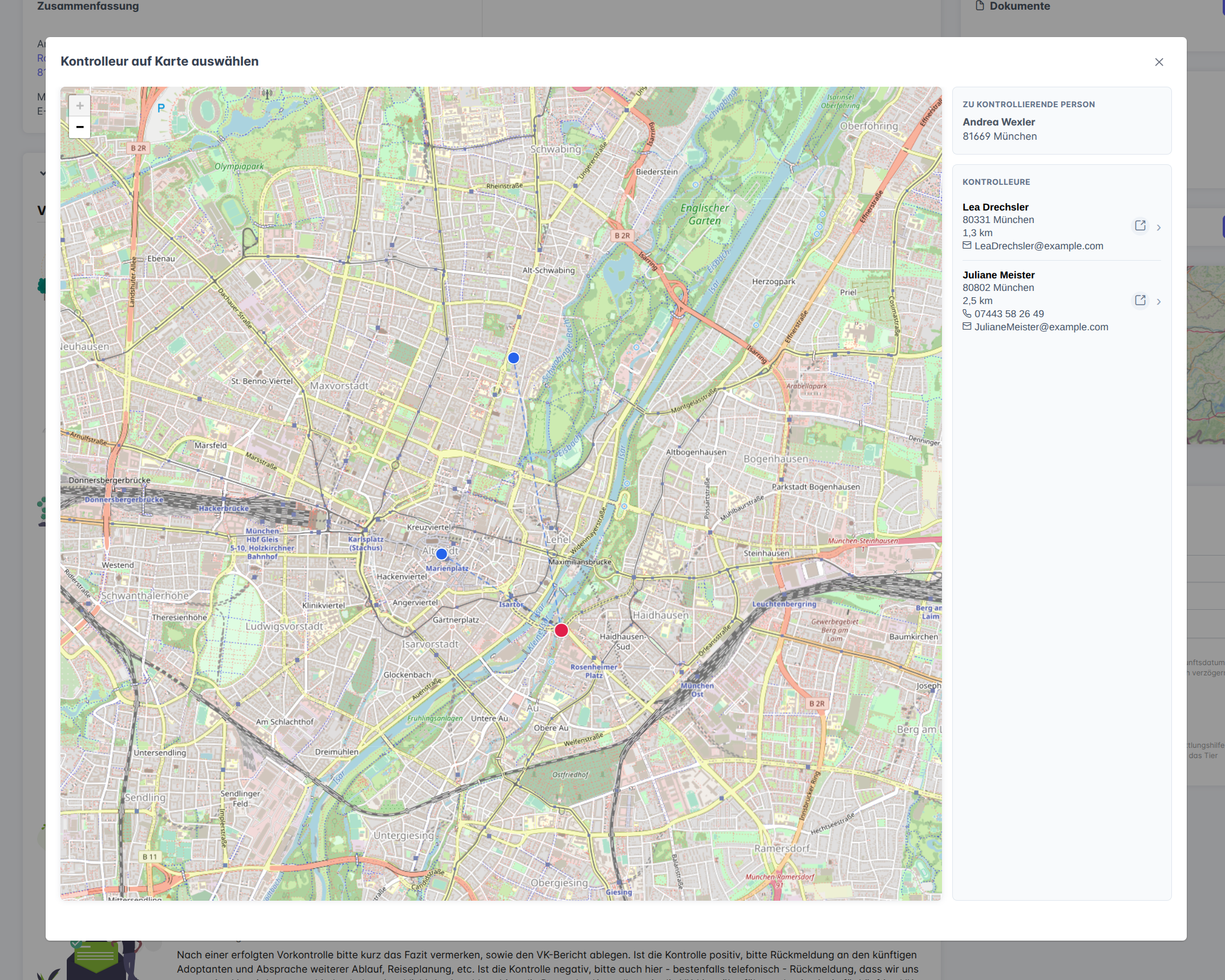This screenshot has width=1225, height=980.
Task: Zoom out on the map
Action: (x=80, y=127)
